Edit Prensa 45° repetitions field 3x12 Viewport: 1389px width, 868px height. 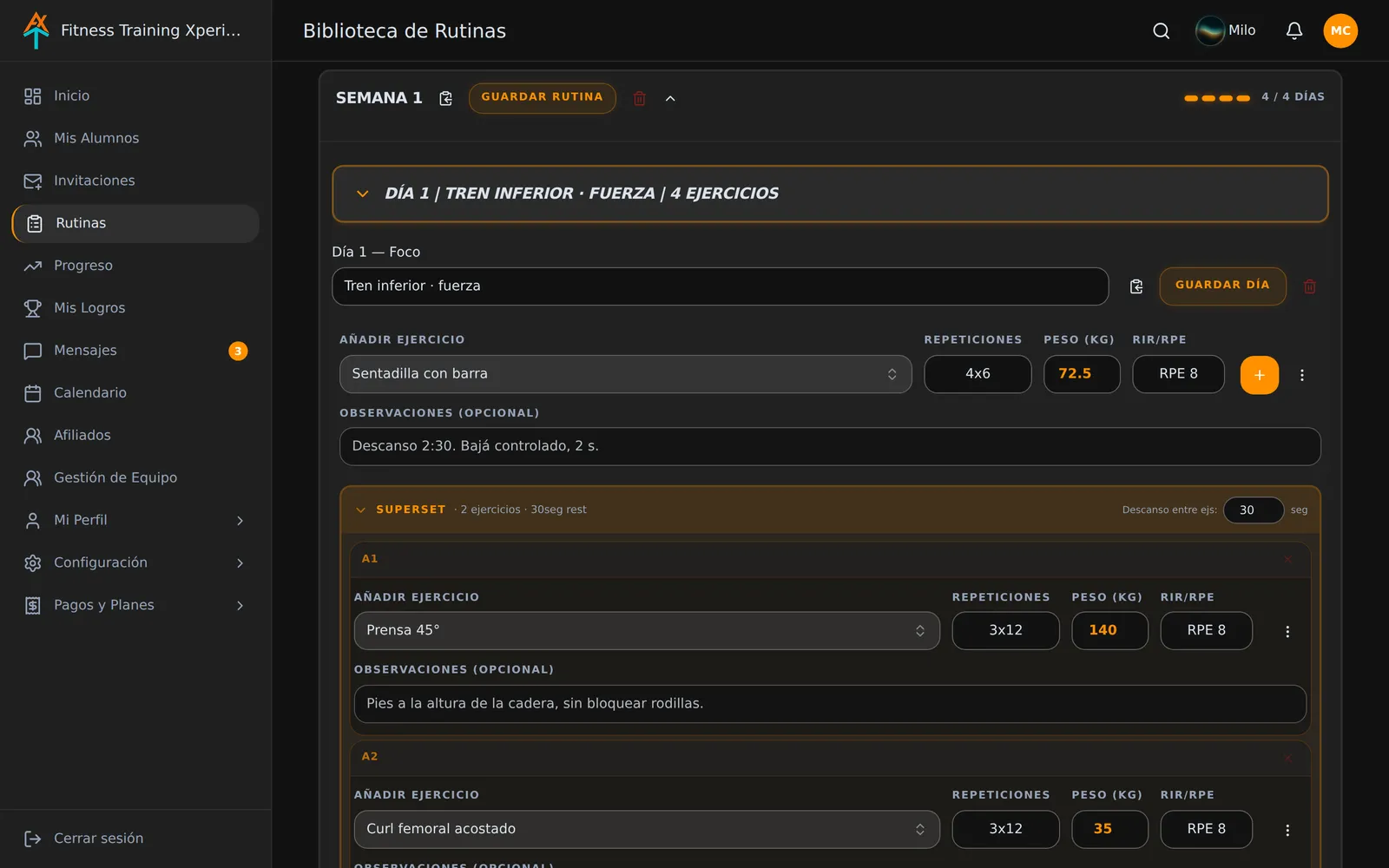click(x=1005, y=631)
